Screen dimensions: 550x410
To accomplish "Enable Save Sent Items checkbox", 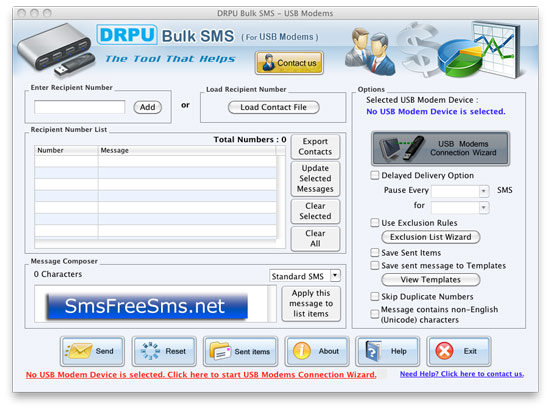I will 375,253.
